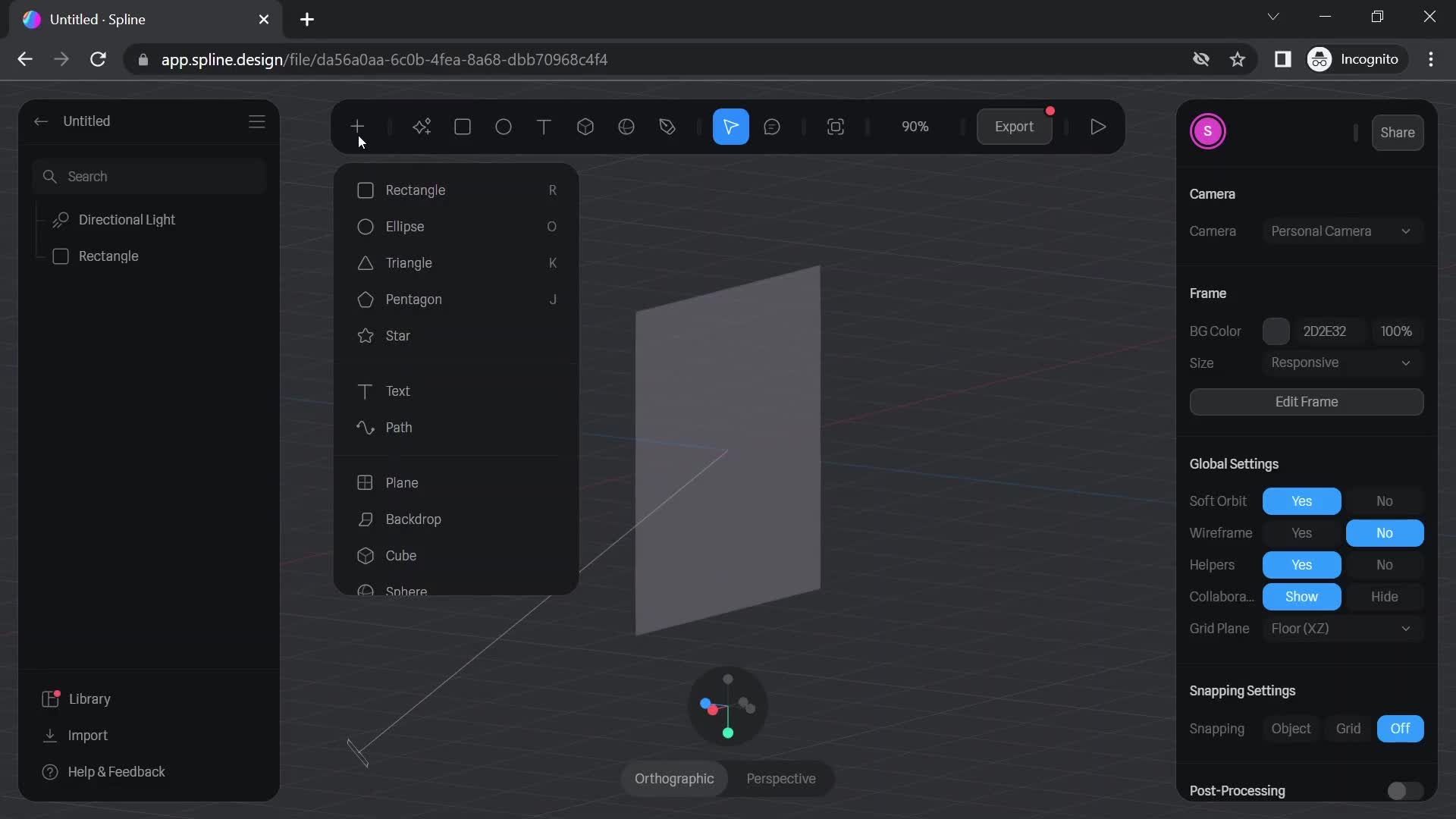Click the BG Color swatch
Image resolution: width=1456 pixels, height=819 pixels.
[1276, 331]
